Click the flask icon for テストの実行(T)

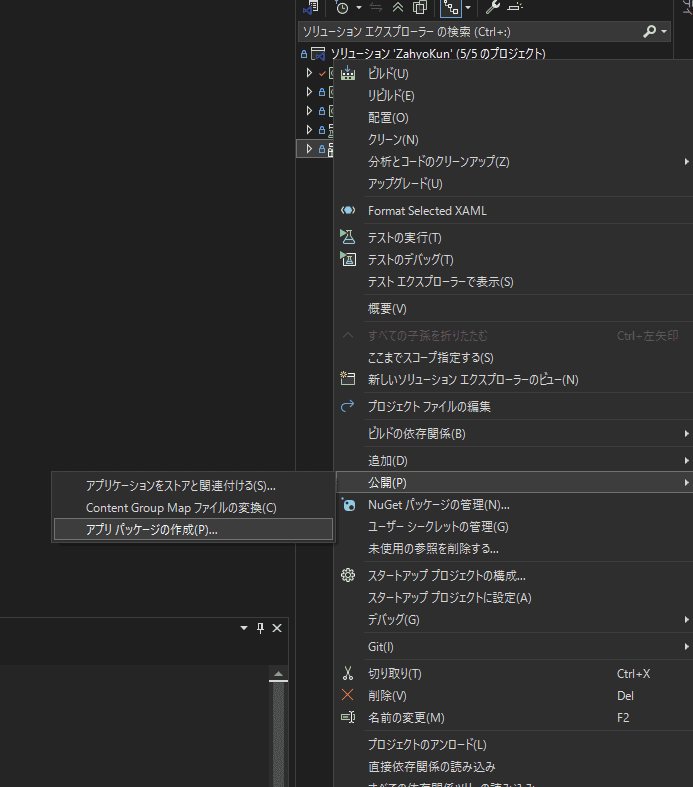348,237
